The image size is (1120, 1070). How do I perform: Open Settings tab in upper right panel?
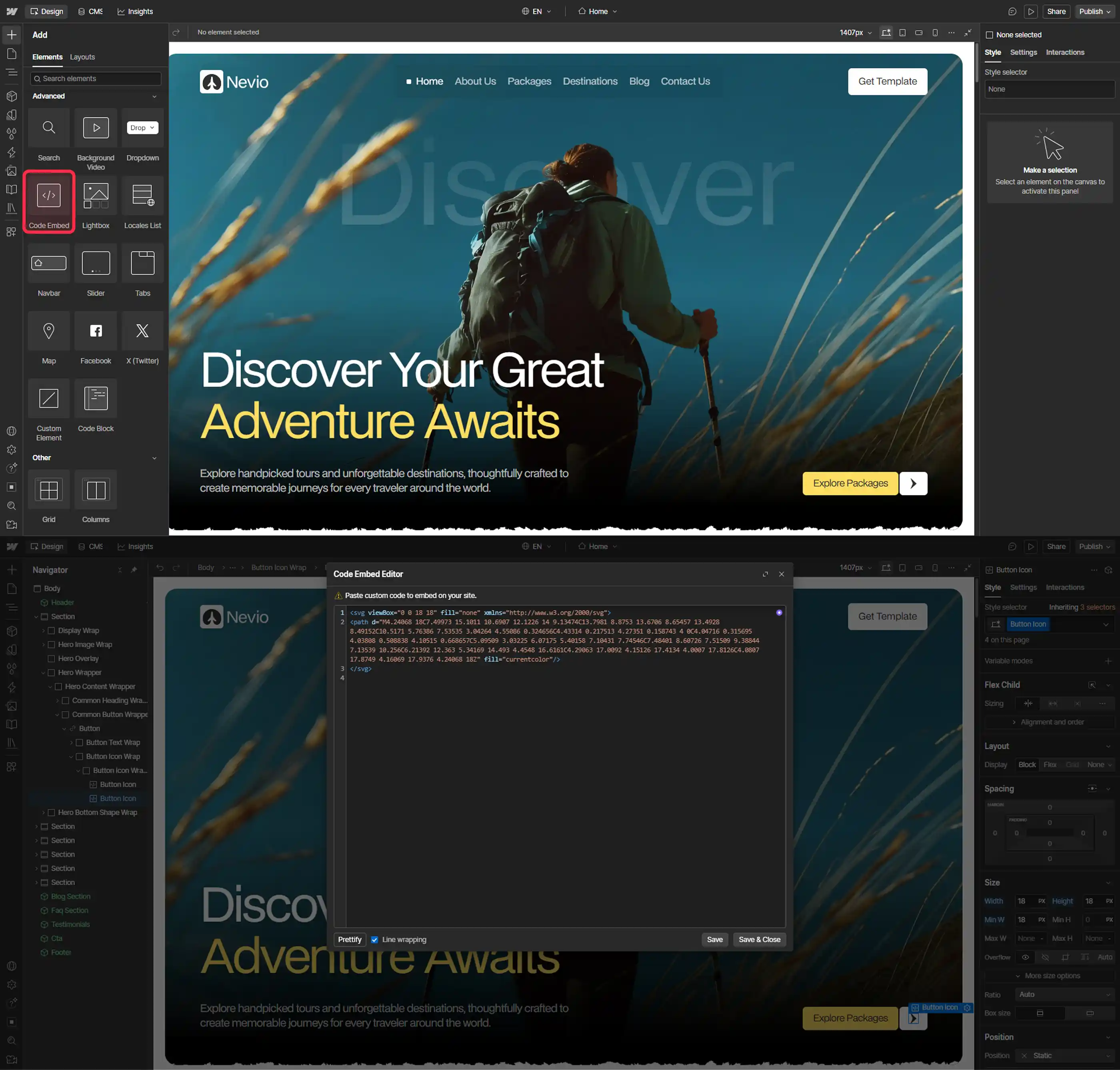click(x=1024, y=52)
